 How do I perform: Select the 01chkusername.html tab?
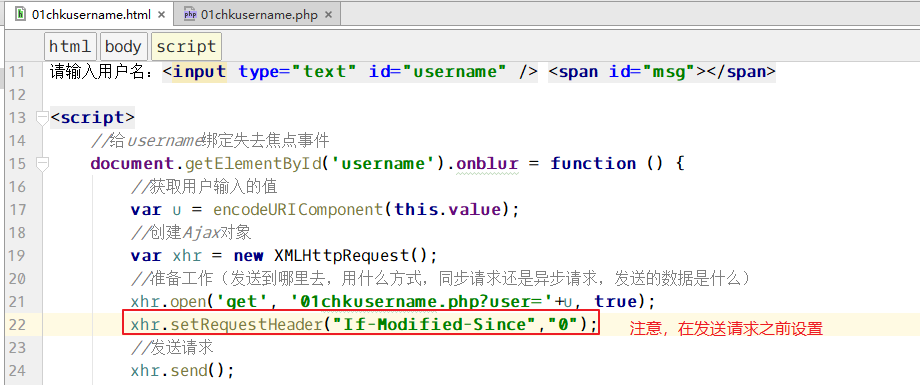pyautogui.click(x=90, y=15)
